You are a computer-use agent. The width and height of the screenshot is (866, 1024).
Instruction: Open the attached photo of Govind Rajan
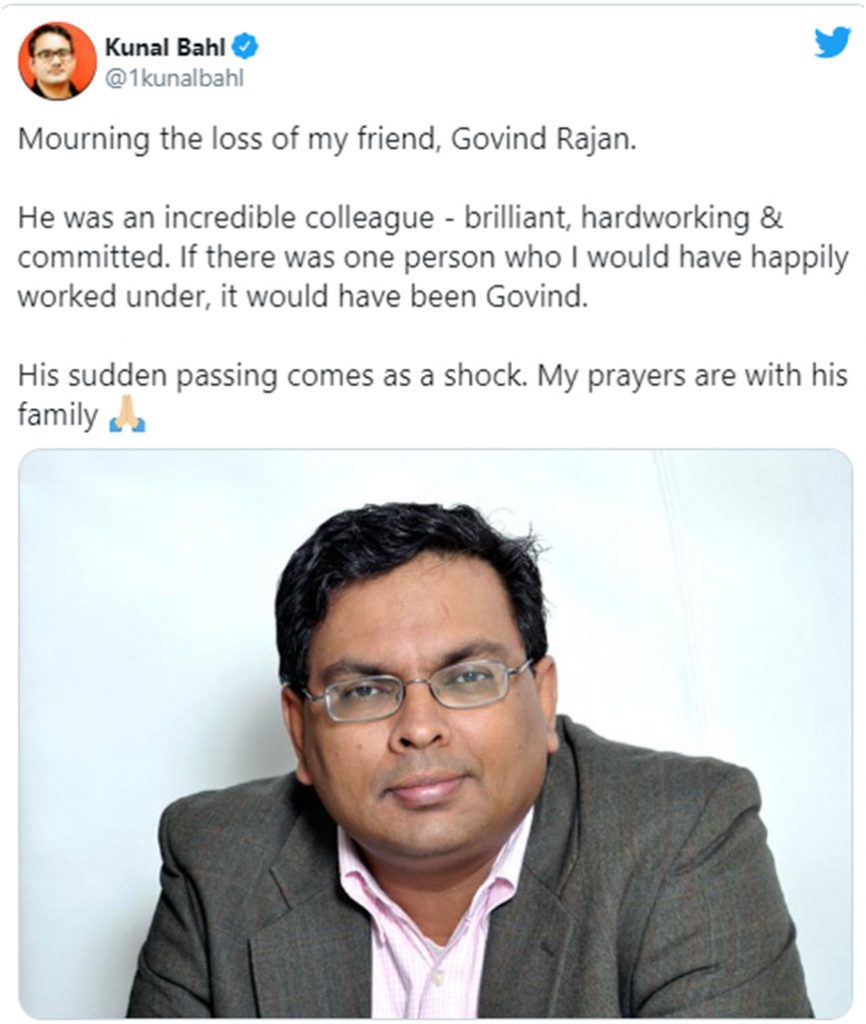436,733
